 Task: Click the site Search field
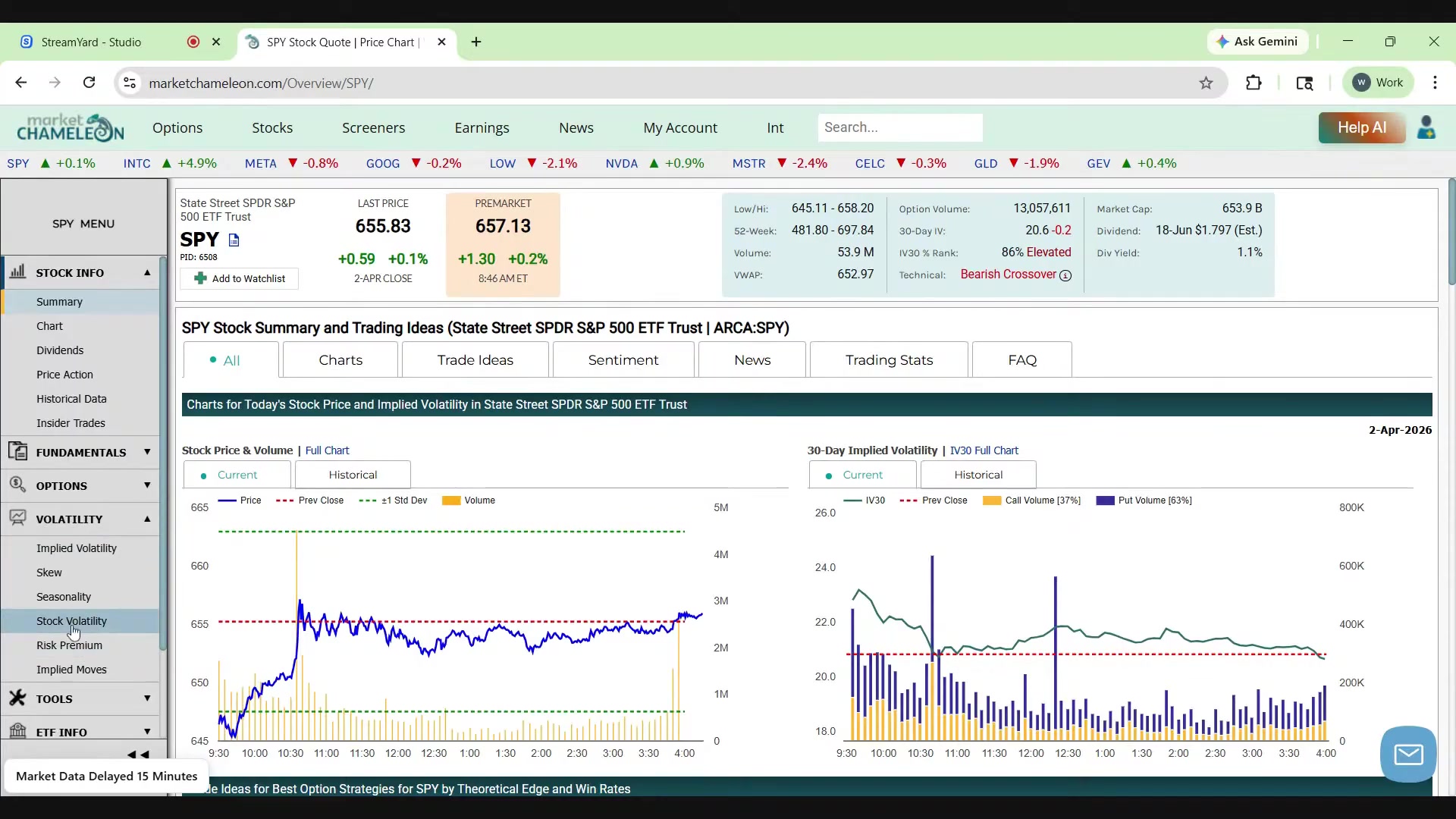click(x=900, y=127)
